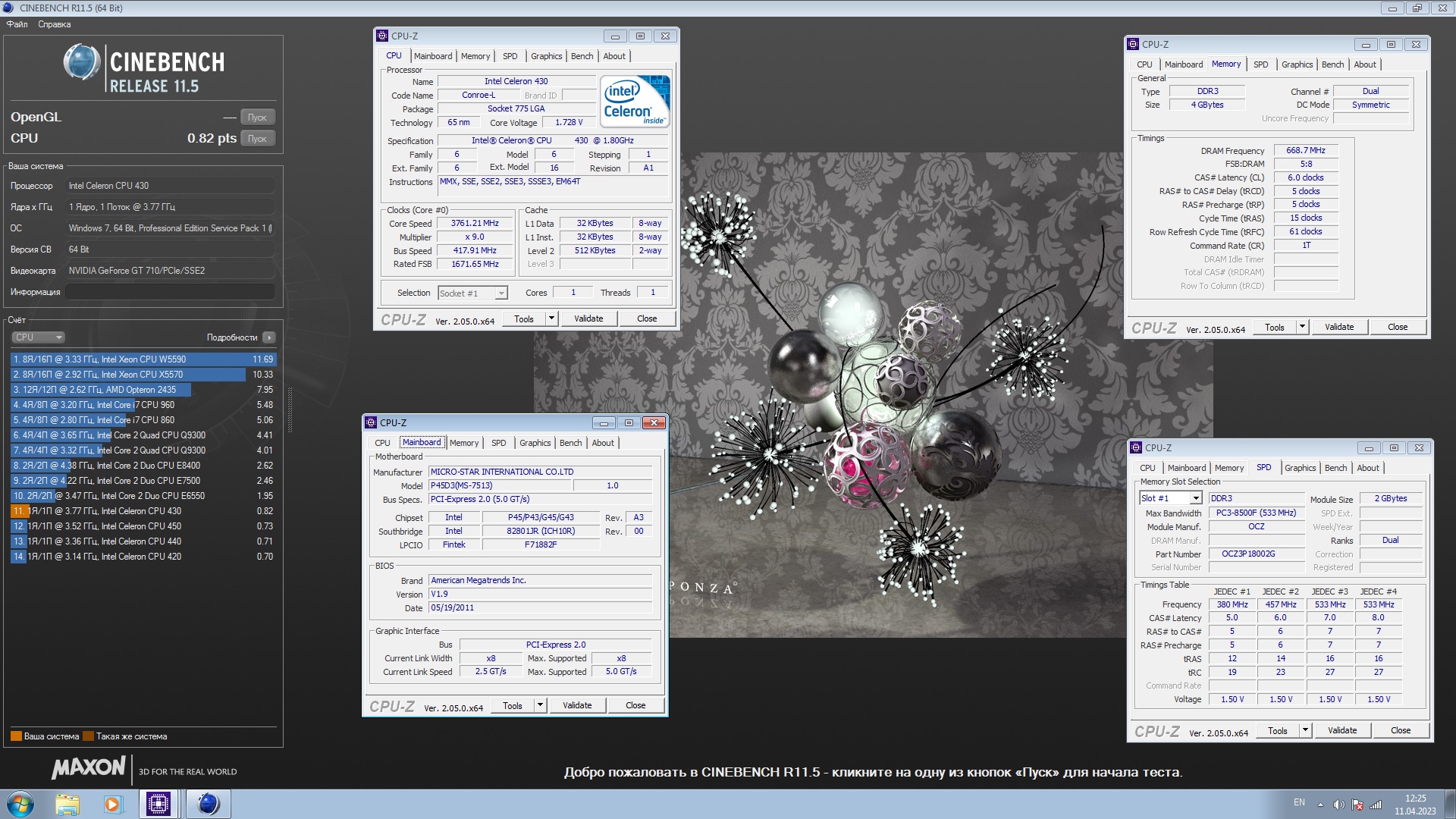Open the Файл menu

pyautogui.click(x=17, y=24)
